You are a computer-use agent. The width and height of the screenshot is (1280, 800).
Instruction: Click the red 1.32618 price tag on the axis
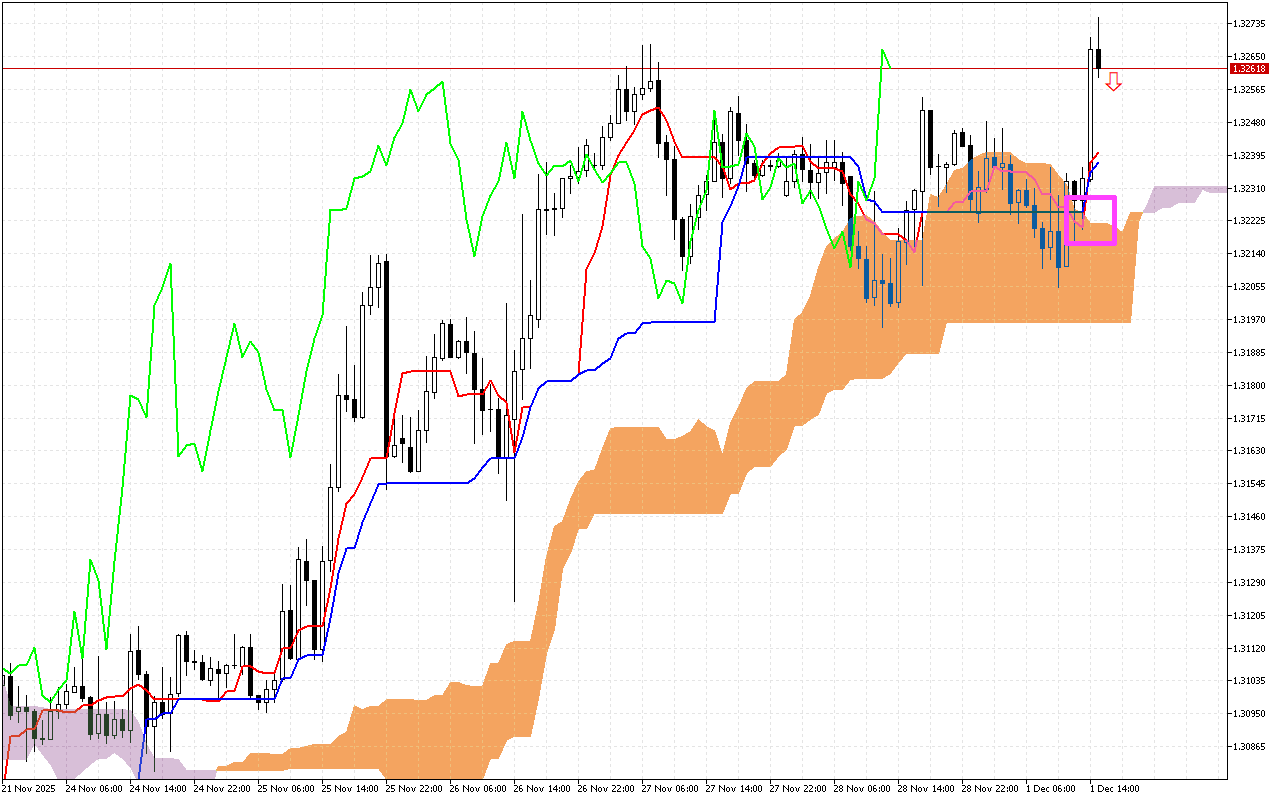click(1249, 70)
